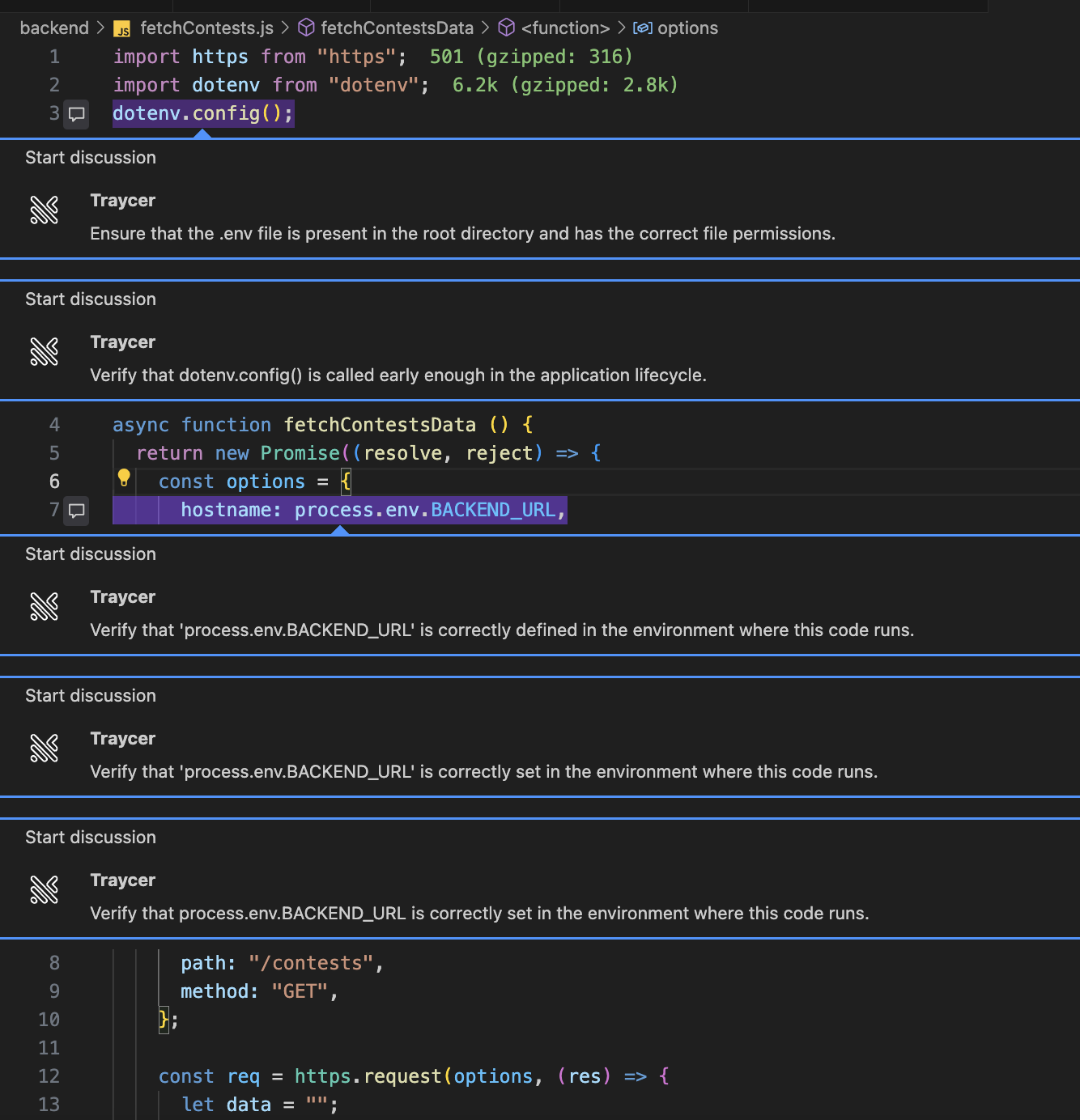The width and height of the screenshot is (1080, 1120).
Task: Expand the fetchContestsData breadcrumb symbol
Action: click(x=397, y=28)
